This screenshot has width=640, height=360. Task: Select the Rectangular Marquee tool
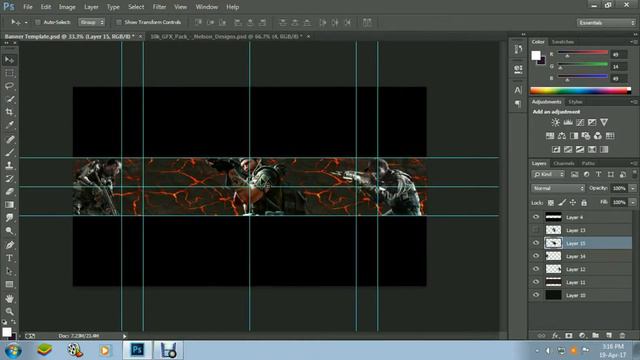[9, 73]
